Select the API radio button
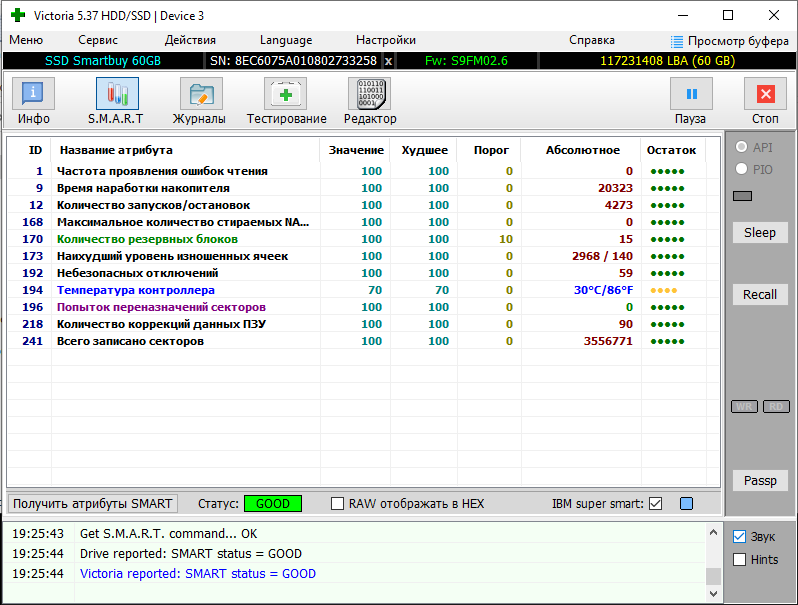 click(742, 147)
